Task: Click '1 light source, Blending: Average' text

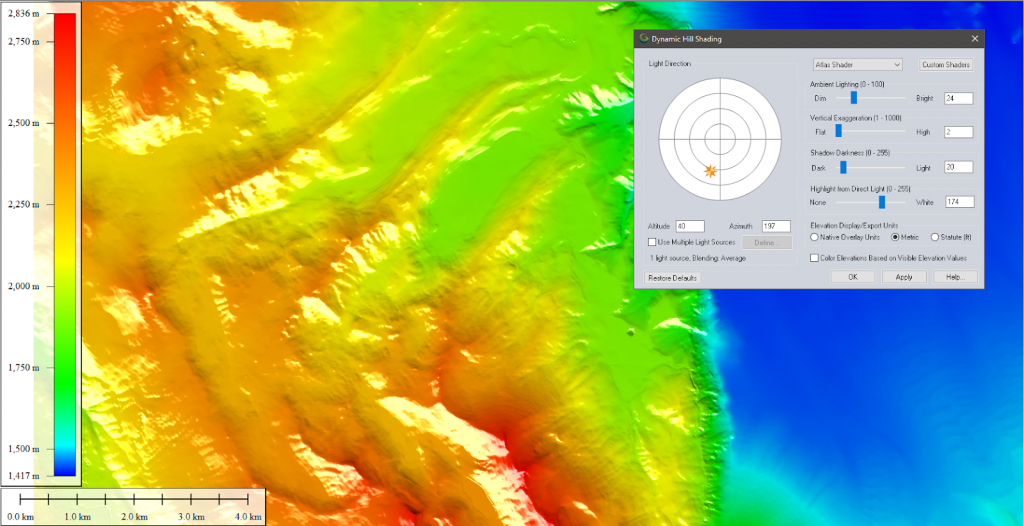Action: pyautogui.click(x=697, y=258)
